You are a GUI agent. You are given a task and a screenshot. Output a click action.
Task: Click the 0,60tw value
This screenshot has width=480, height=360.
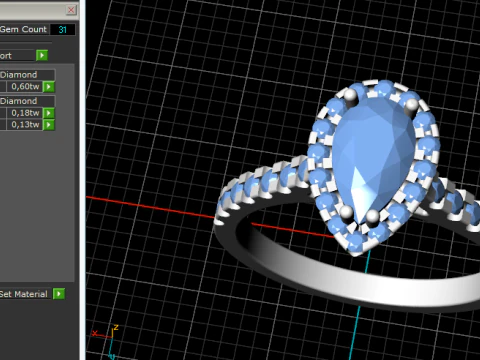24,87
